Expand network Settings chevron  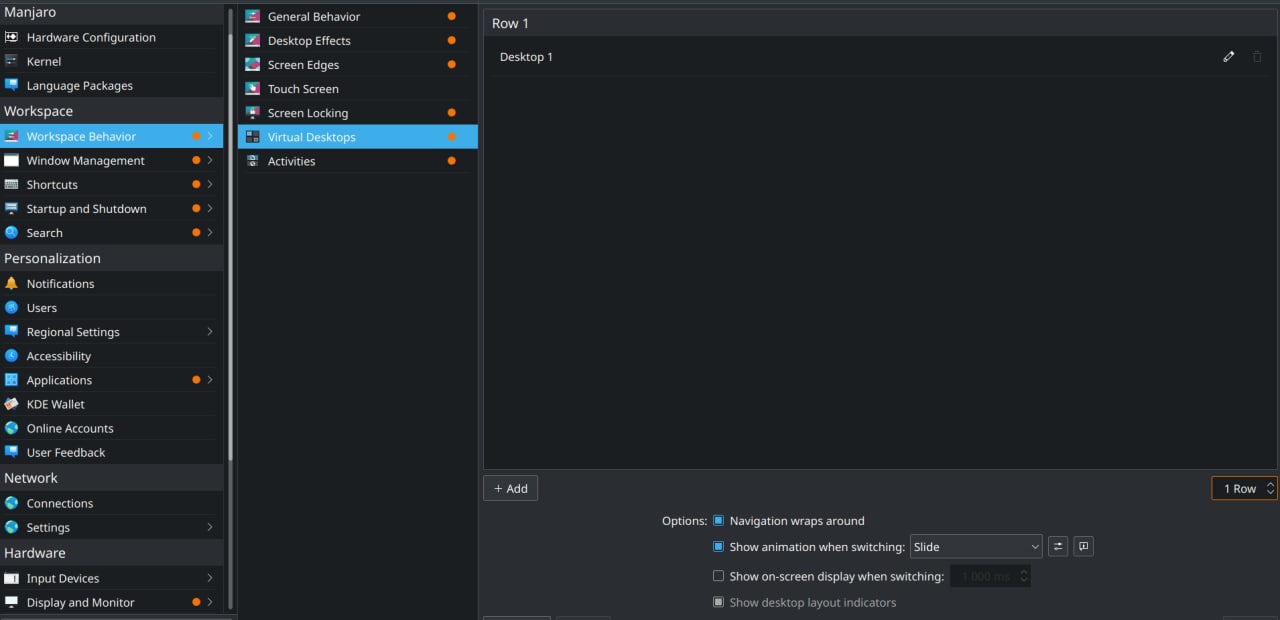(210, 526)
